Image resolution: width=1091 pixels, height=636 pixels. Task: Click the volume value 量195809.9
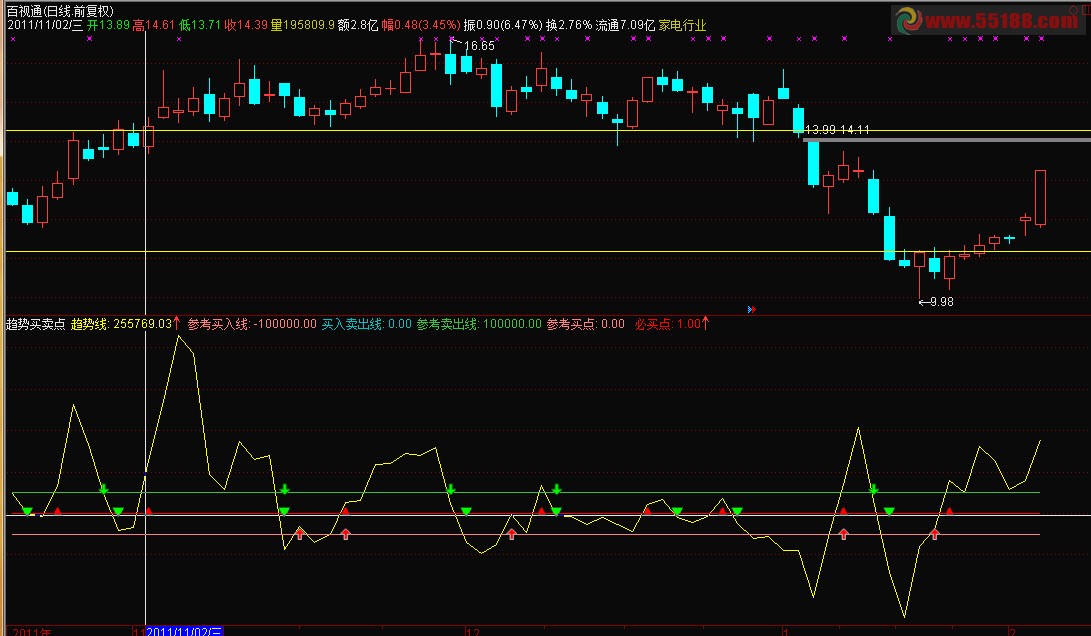click(303, 25)
